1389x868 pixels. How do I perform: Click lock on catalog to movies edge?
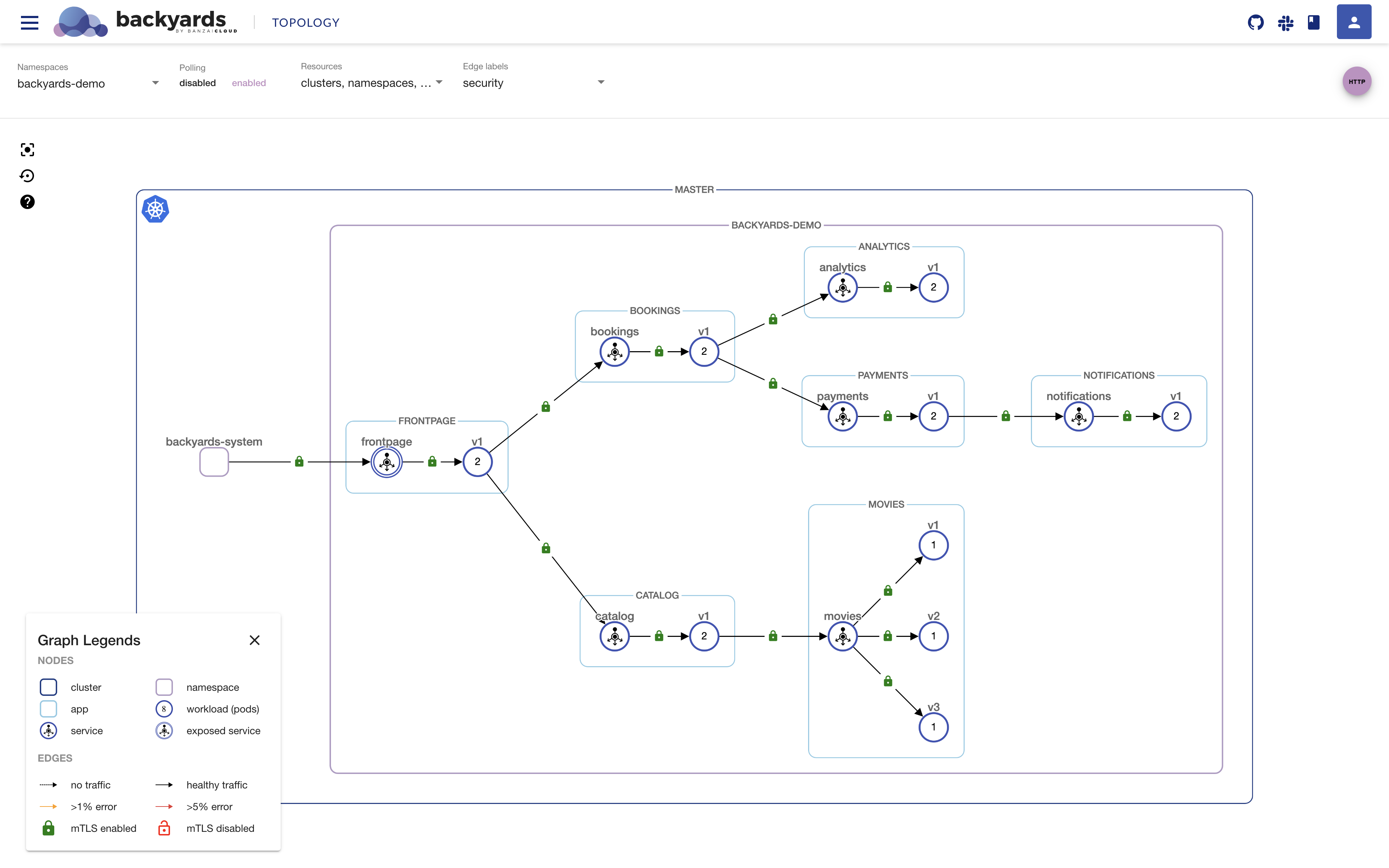pyautogui.click(x=773, y=635)
